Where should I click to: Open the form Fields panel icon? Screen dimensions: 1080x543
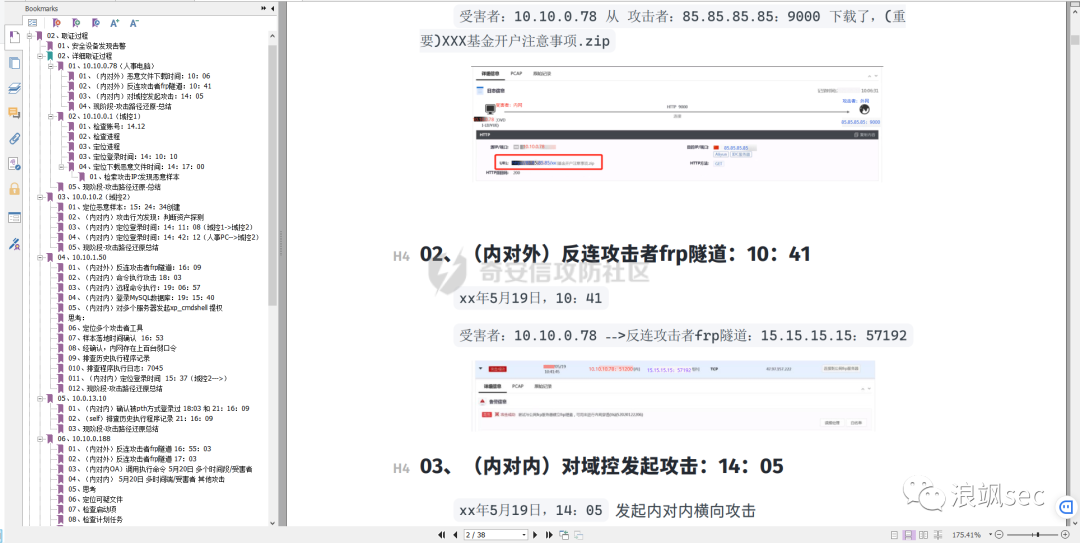pyautogui.click(x=14, y=217)
